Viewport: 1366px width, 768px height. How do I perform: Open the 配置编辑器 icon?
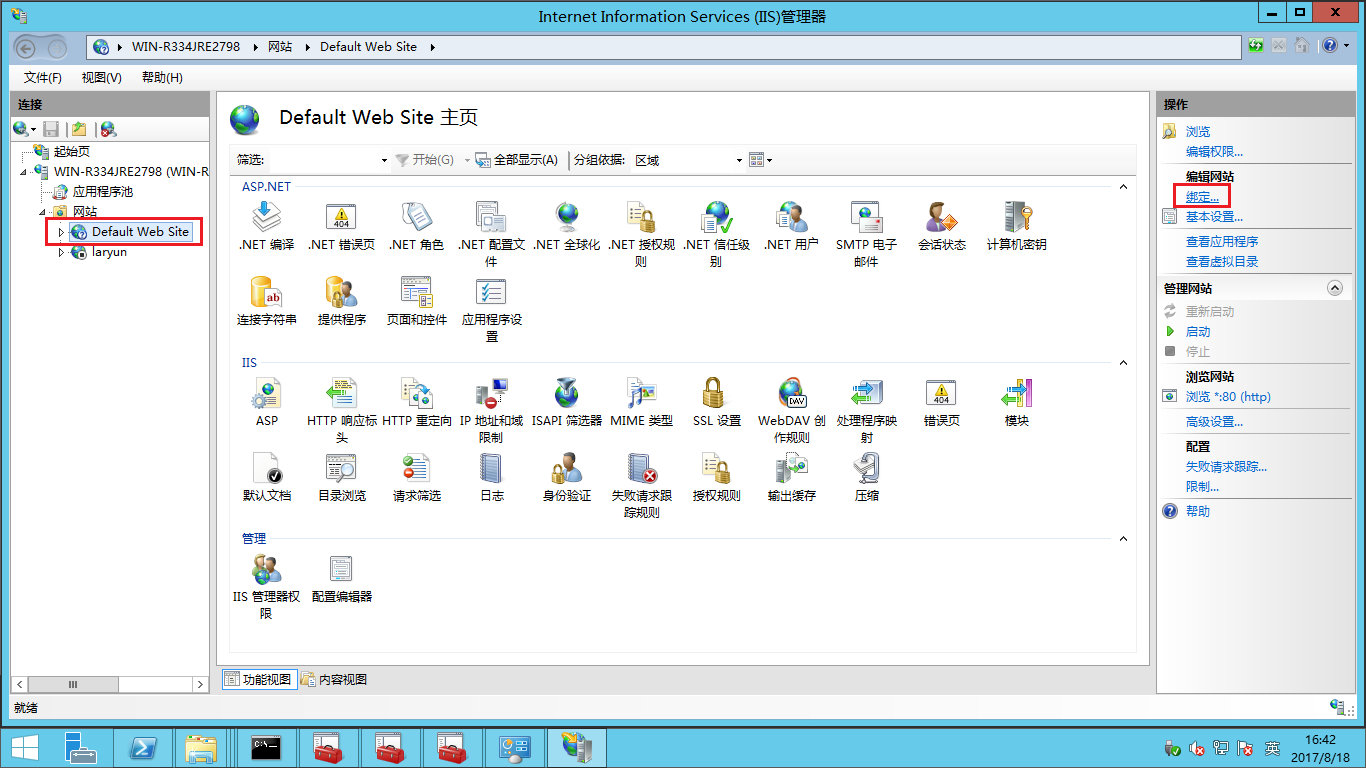pos(341,570)
